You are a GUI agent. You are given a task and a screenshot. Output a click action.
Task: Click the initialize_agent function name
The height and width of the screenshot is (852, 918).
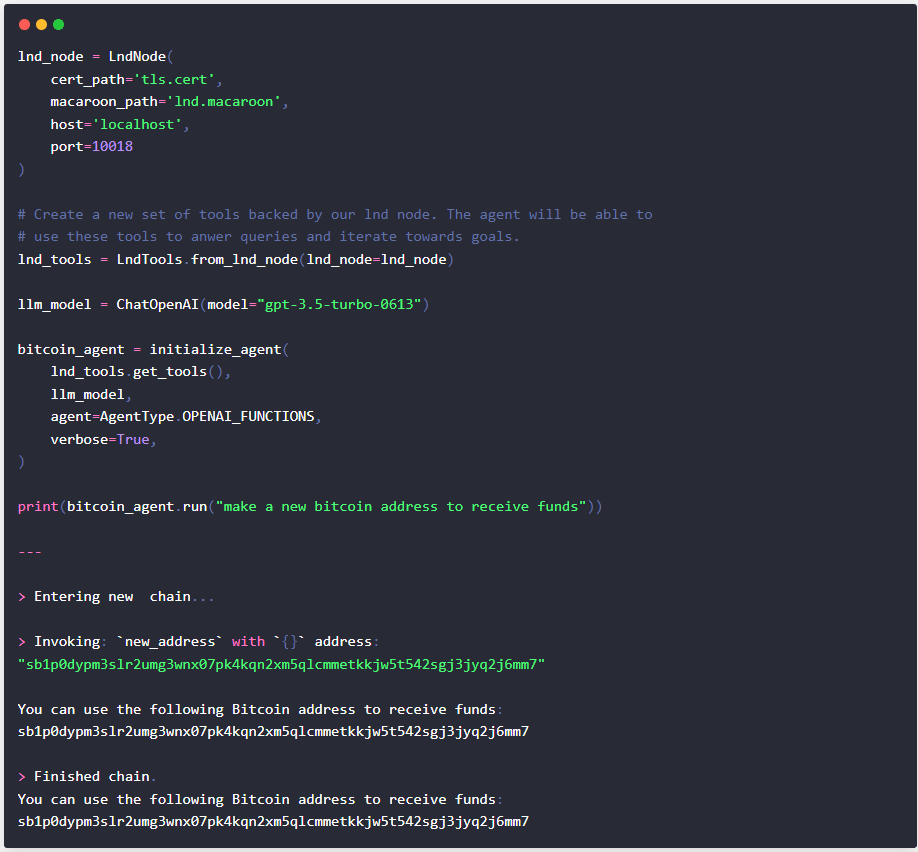215,349
